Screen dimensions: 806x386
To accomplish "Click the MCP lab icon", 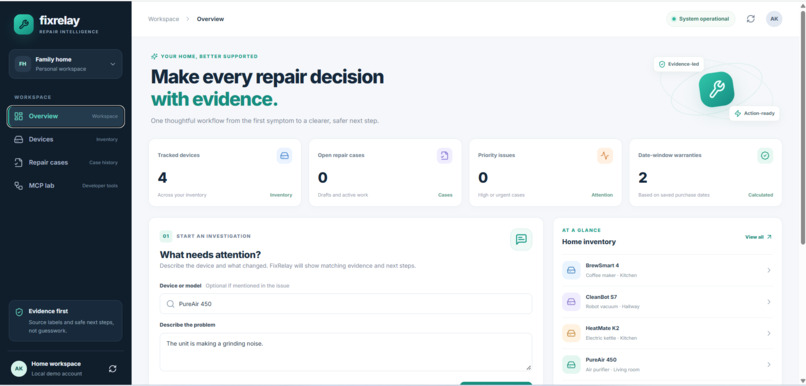I will coord(19,186).
